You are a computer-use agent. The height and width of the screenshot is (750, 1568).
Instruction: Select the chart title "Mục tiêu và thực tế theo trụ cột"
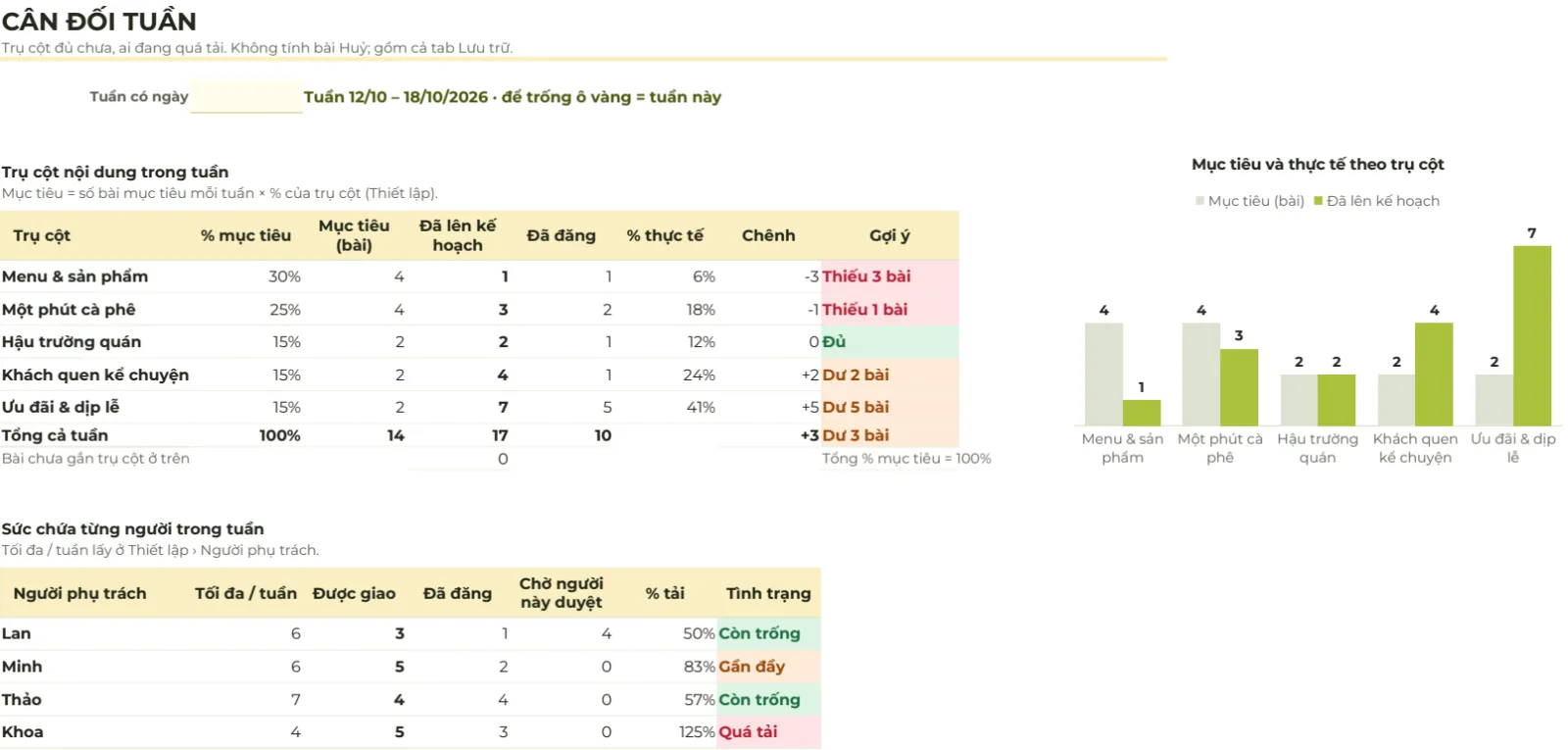pos(1318,165)
